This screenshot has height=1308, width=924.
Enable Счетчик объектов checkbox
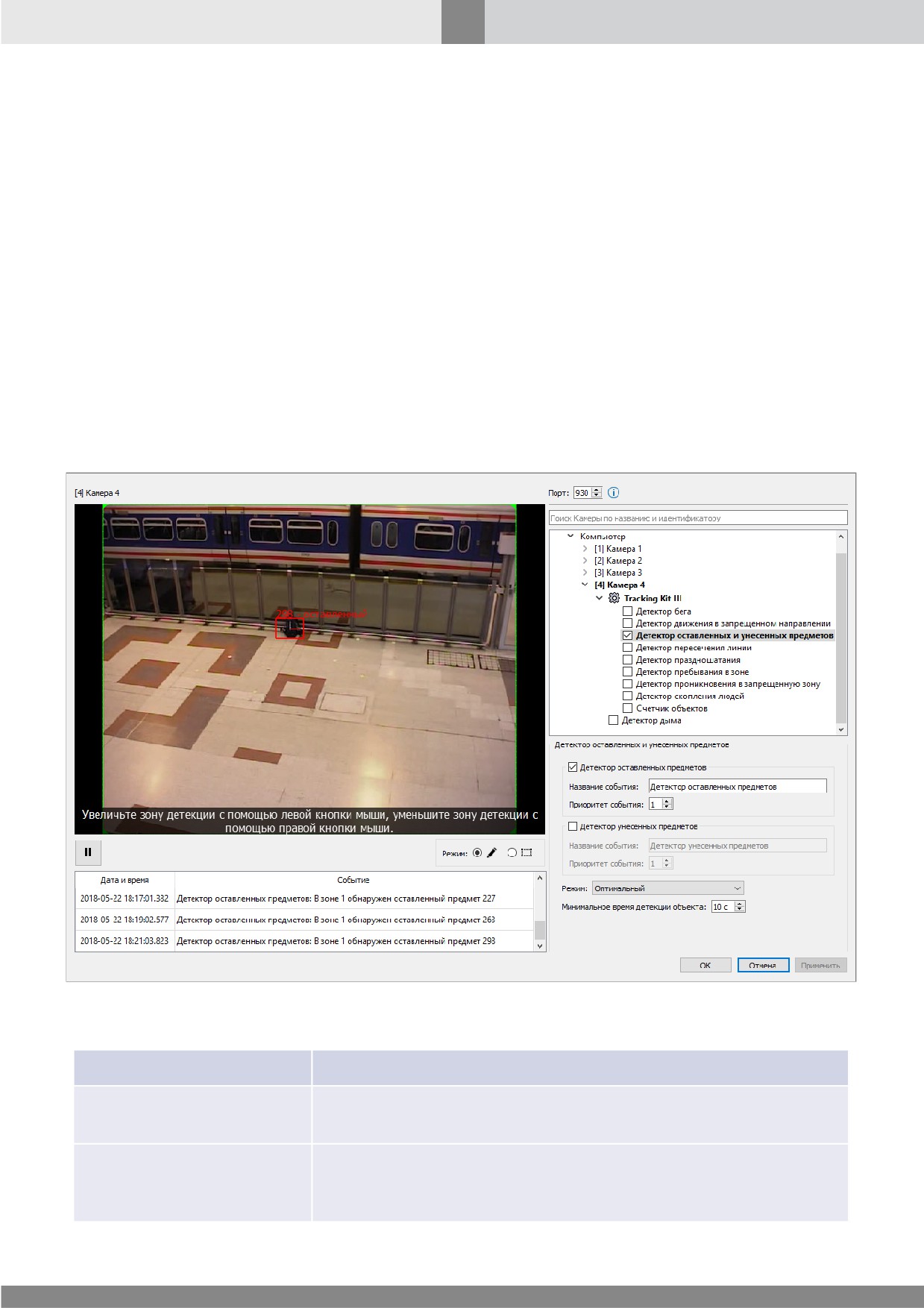tap(627, 708)
